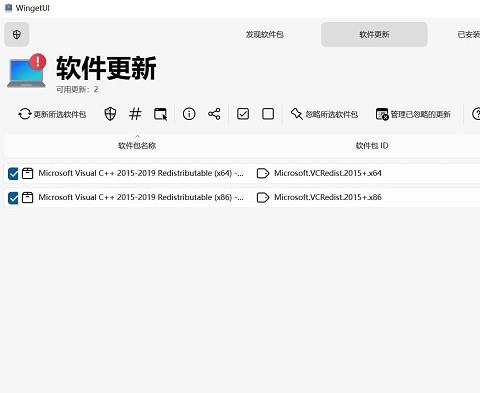Click 更新所选软件包 button
The width and height of the screenshot is (480, 393).
click(x=52, y=114)
